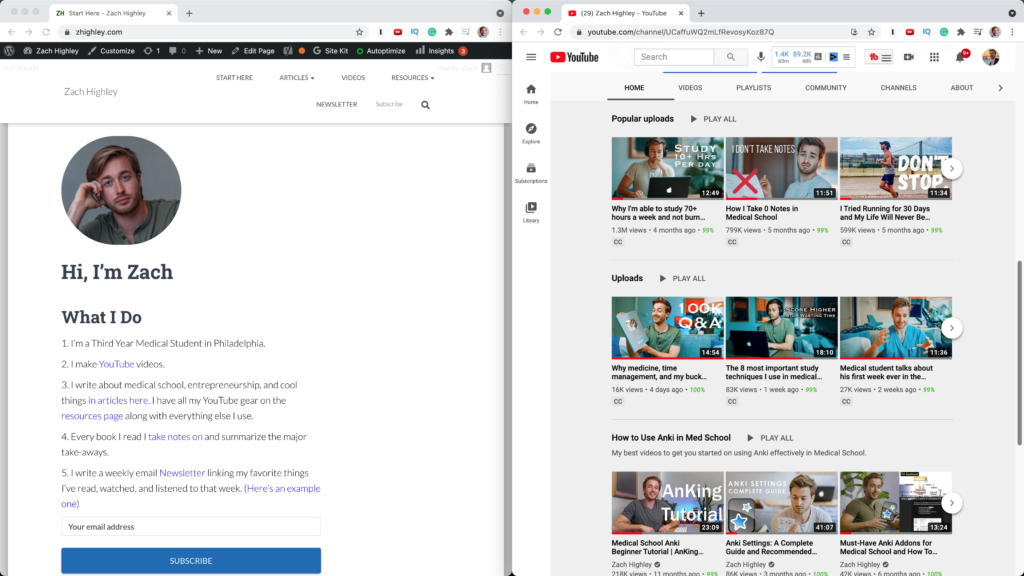Open the YouTube account avatar menu
The height and width of the screenshot is (576, 1024).
(x=991, y=57)
